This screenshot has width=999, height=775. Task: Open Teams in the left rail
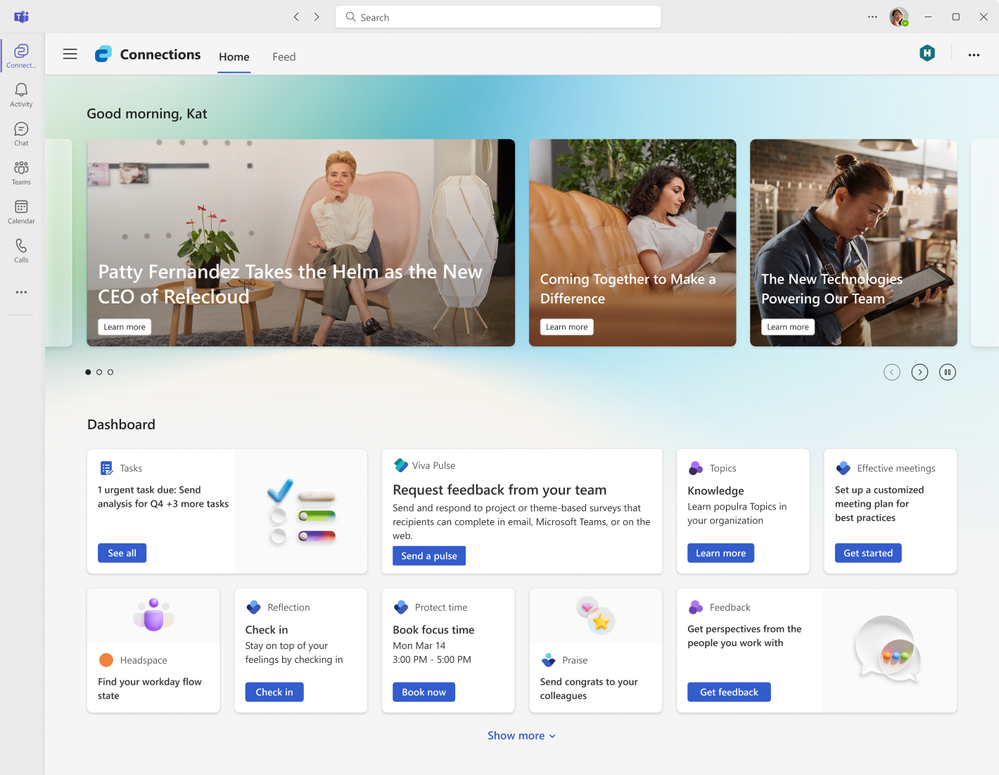pyautogui.click(x=21, y=173)
